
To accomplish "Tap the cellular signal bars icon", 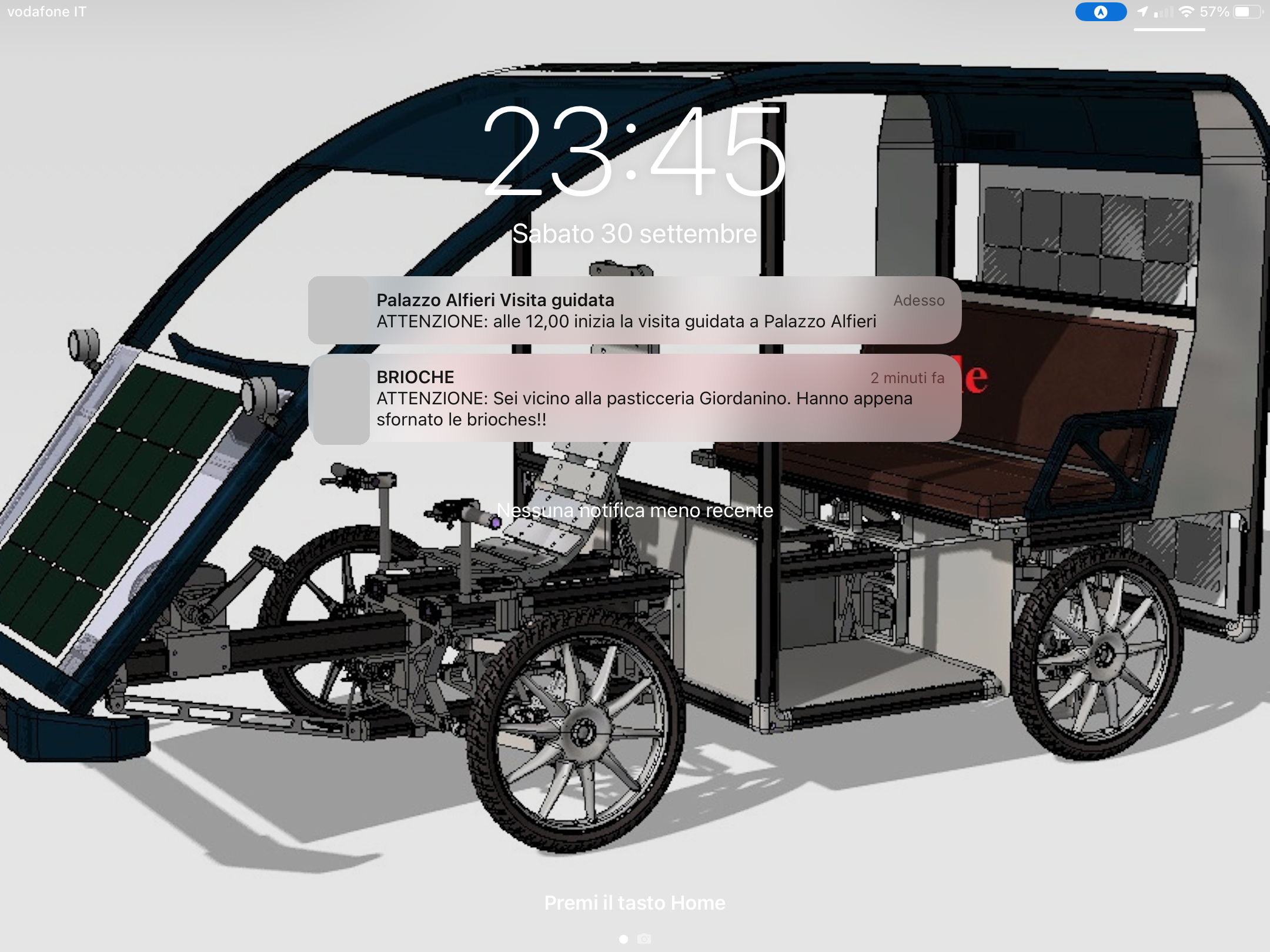I will [1164, 12].
